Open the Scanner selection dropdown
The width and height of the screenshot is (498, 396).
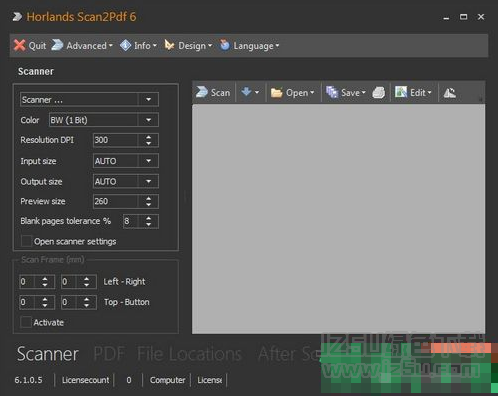148,99
